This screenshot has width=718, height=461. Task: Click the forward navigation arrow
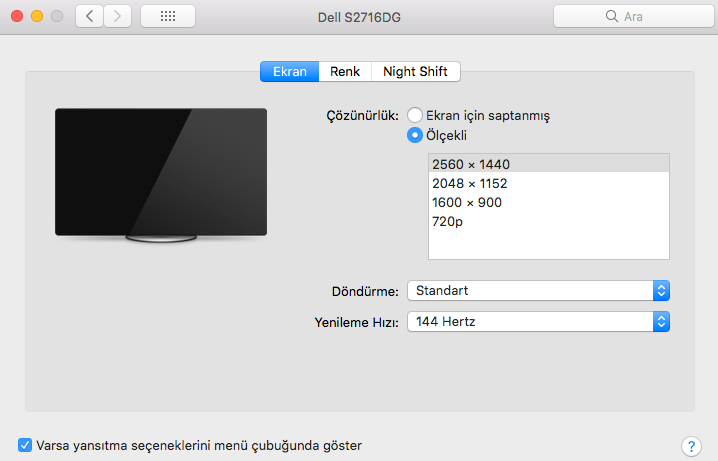(x=118, y=17)
